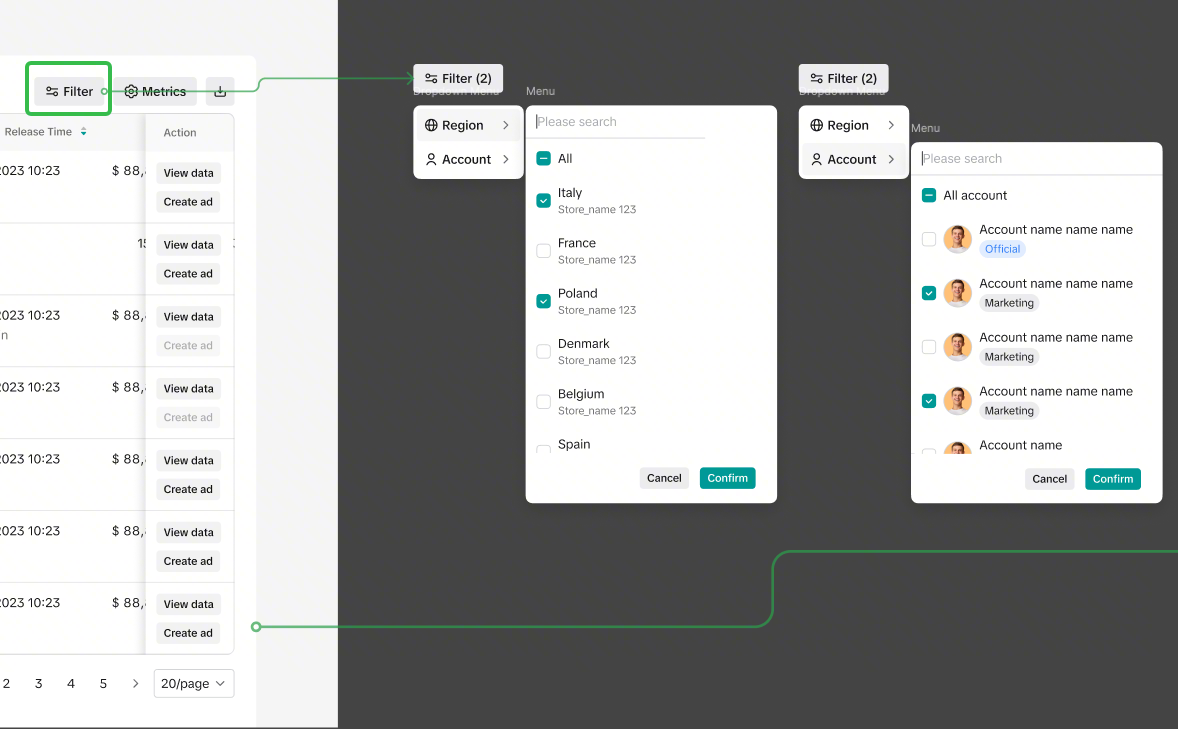Click the next page arrow in pagination
The image size is (1178, 729).
[136, 684]
